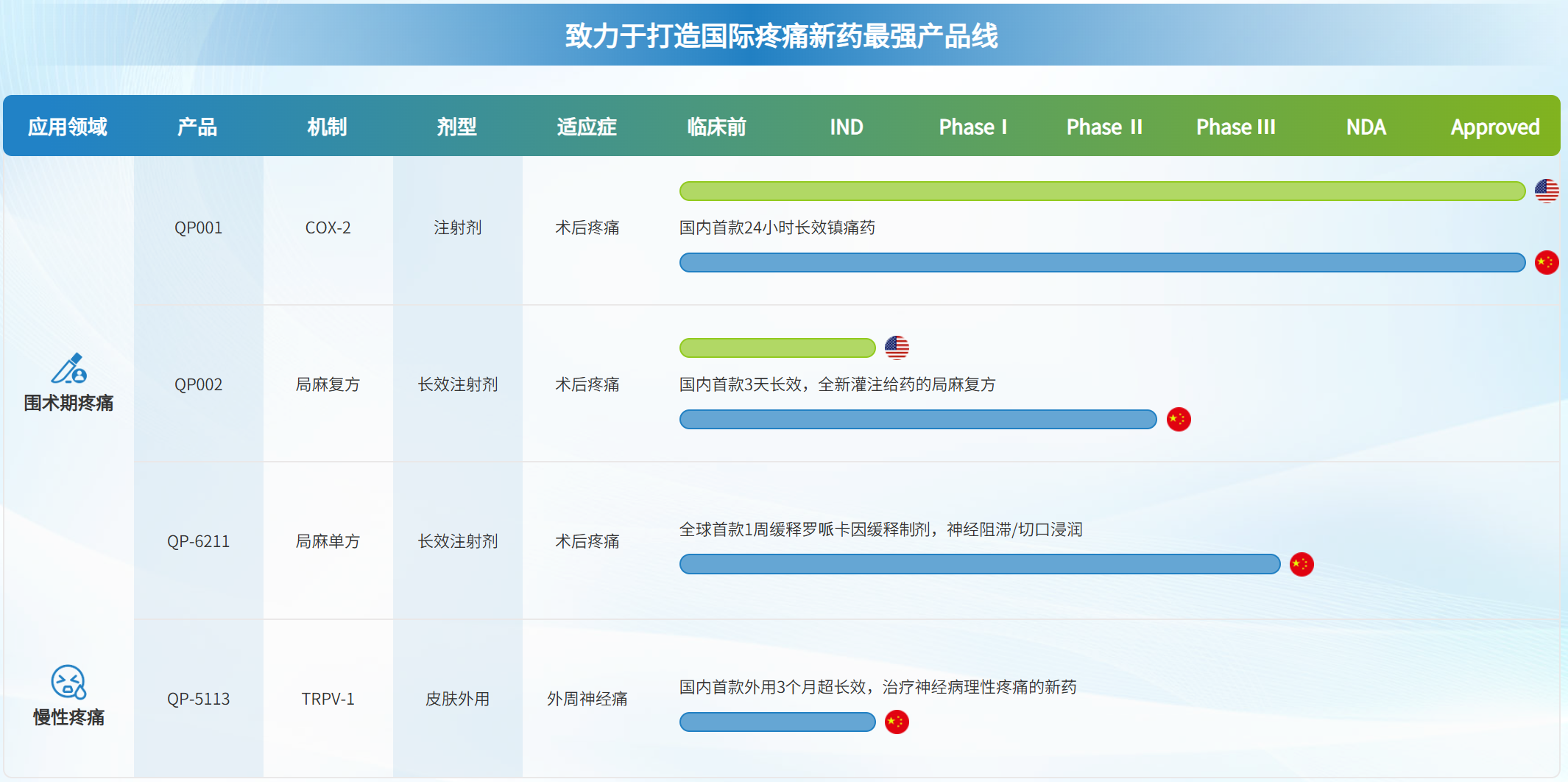Click the page title 致力于打造国际疼痛新药最强产品线
Screen dimensions: 1568x782
tap(781, 36)
